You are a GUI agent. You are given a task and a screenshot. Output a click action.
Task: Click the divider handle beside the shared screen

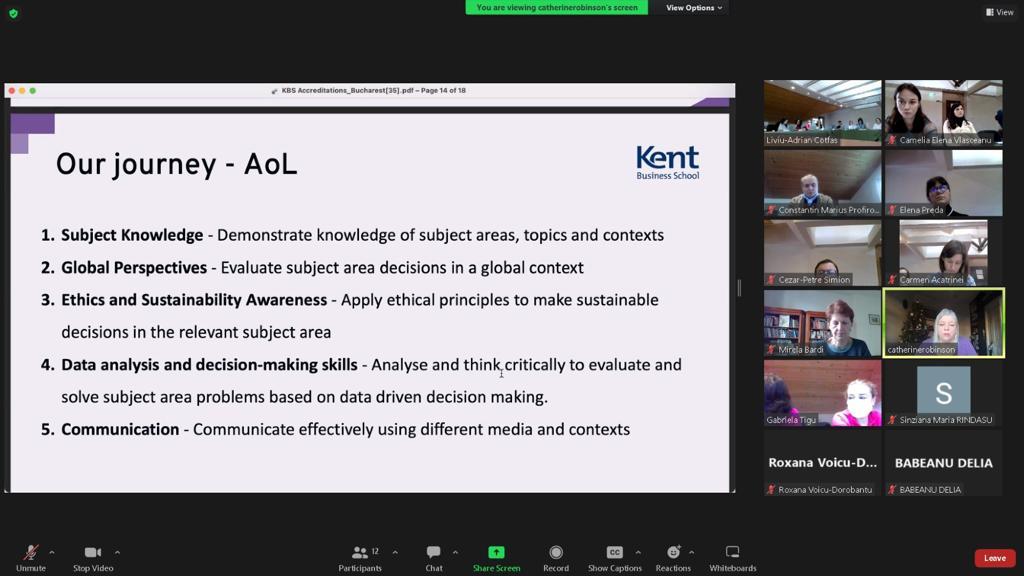(739, 288)
